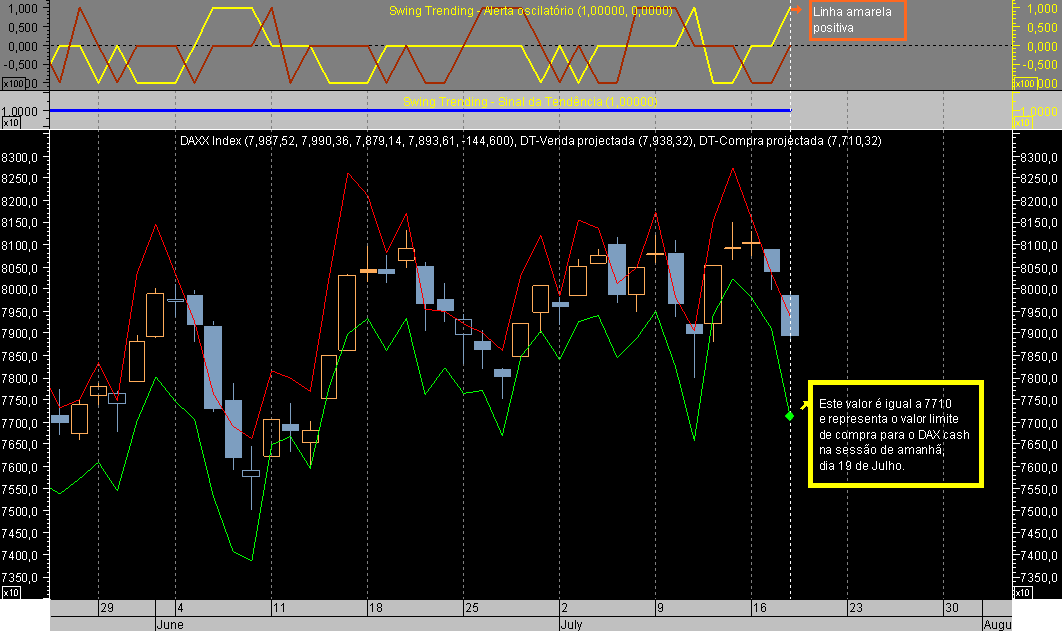Click the [x10] scale marker bottom left of chart

click(x=9, y=593)
